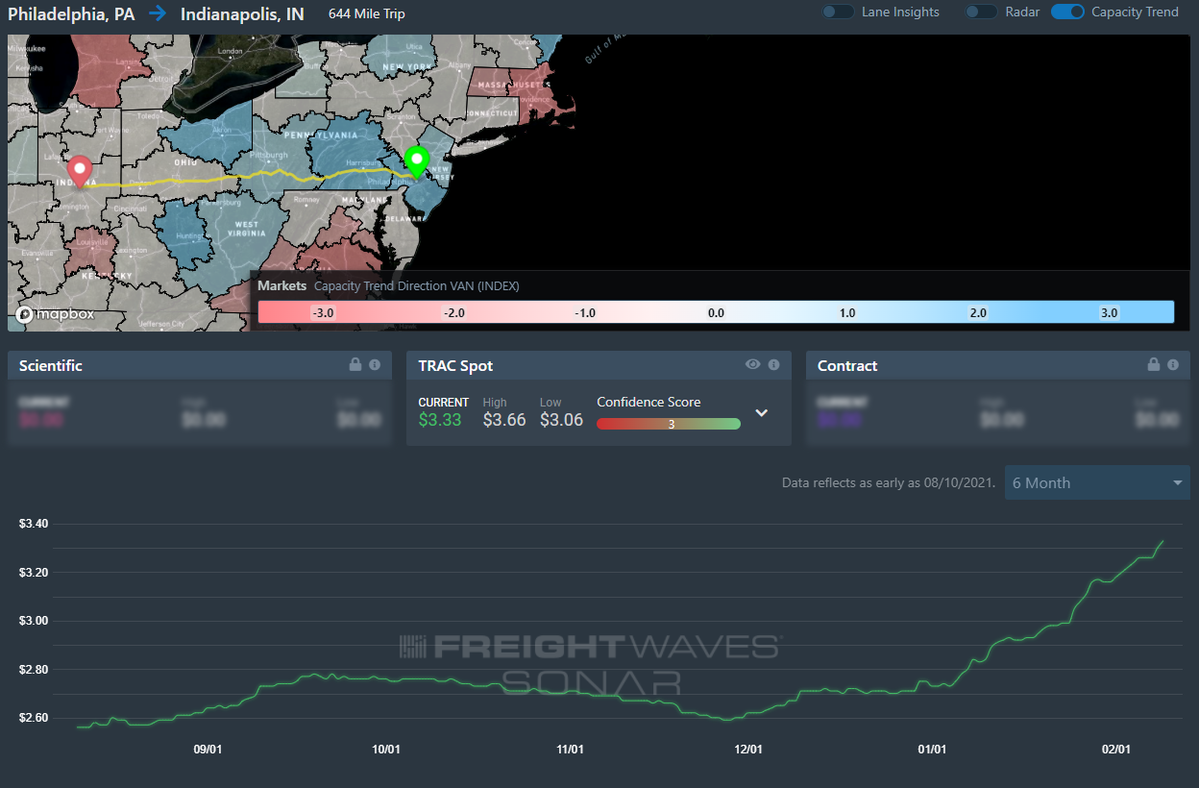Click the blue route direction arrow
The width and height of the screenshot is (1199, 788).
158,14
